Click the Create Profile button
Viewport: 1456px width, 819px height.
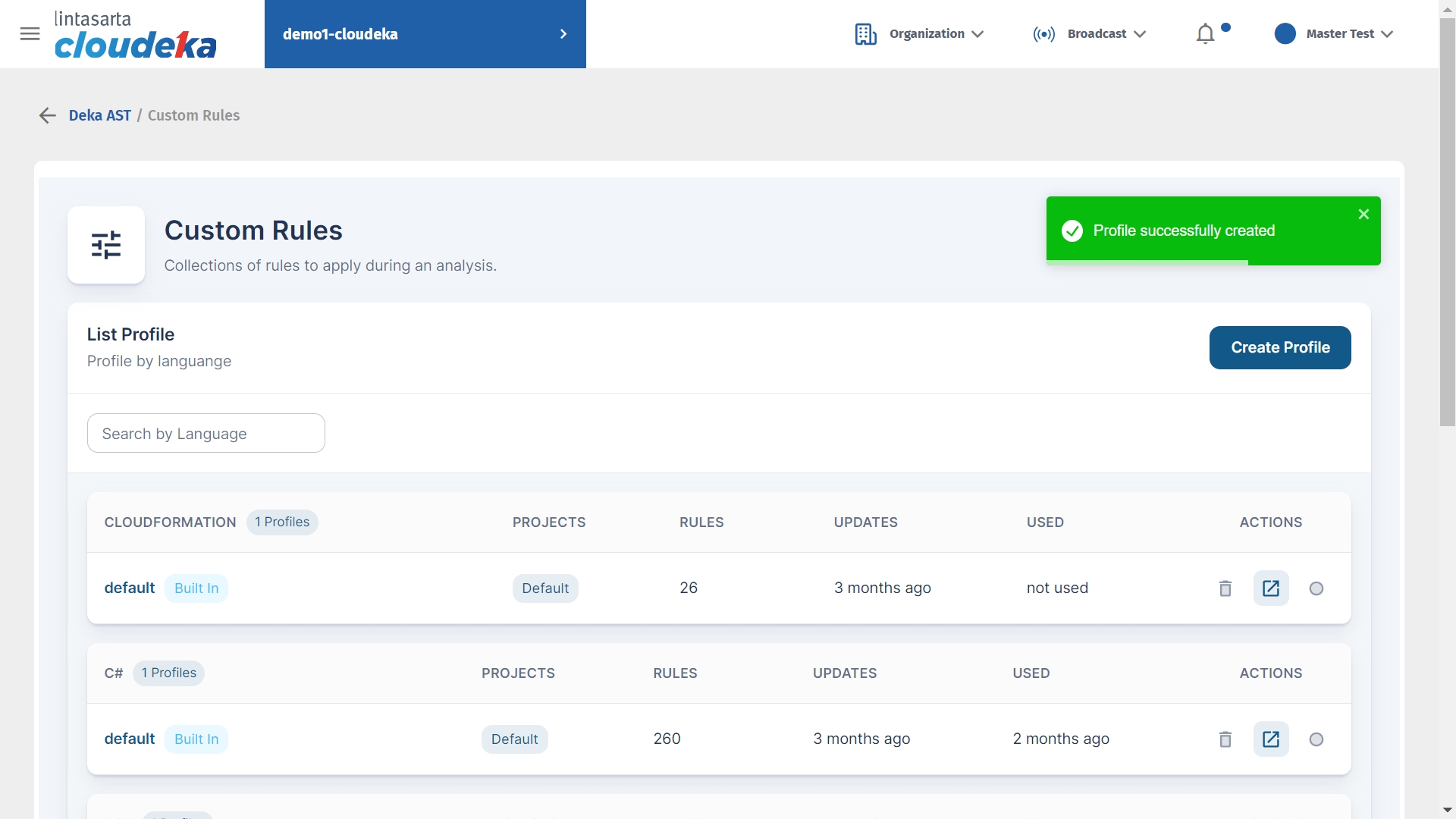tap(1279, 347)
